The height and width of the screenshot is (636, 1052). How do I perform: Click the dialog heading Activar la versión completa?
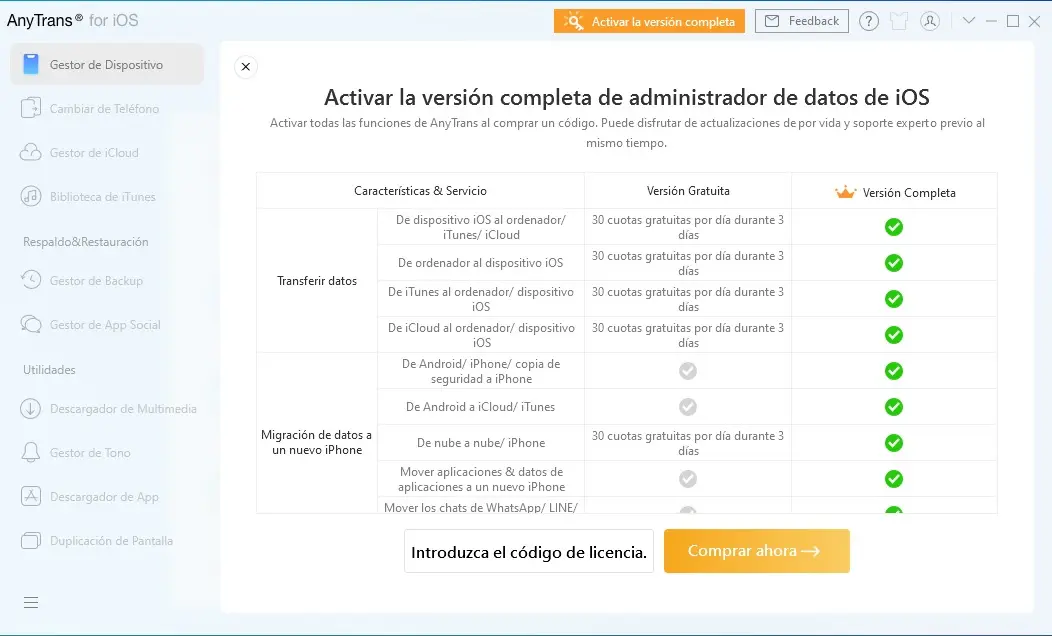(x=627, y=97)
